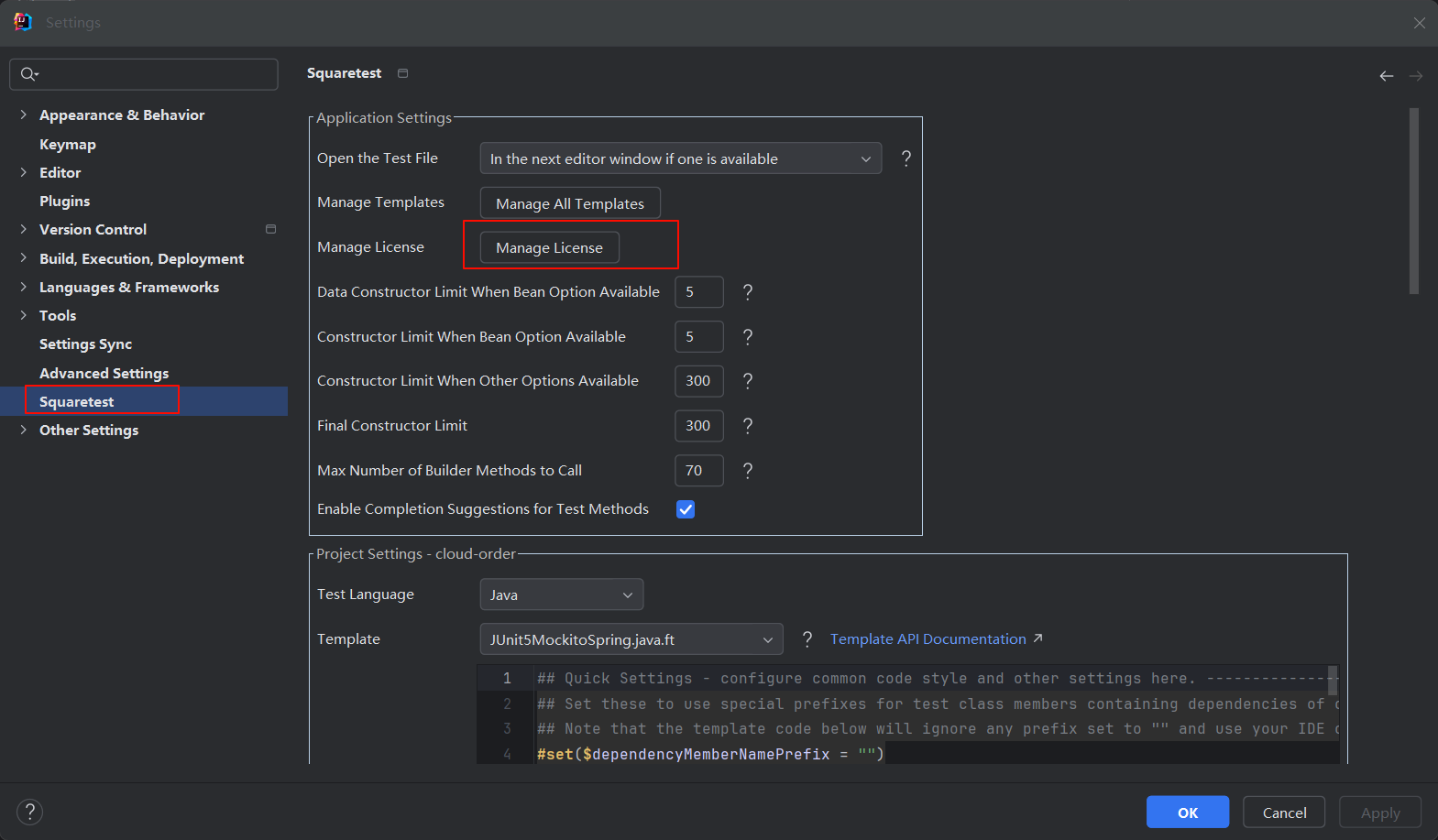
Task: Click the Apply button
Action: [x=1380, y=813]
